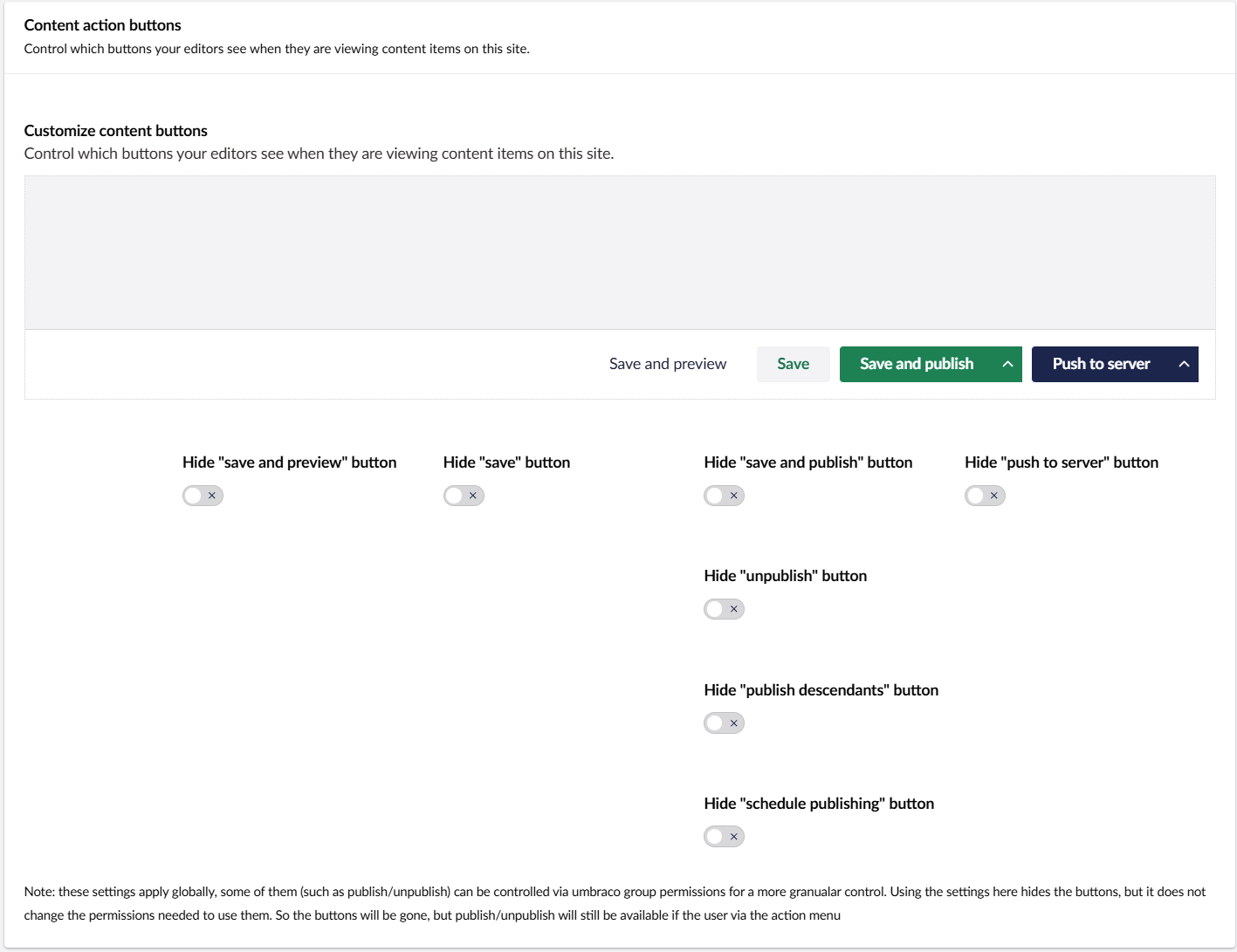Image resolution: width=1237 pixels, height=952 pixels.
Task: Click the clear icon on "Hide save button" toggle
Action: [472, 495]
